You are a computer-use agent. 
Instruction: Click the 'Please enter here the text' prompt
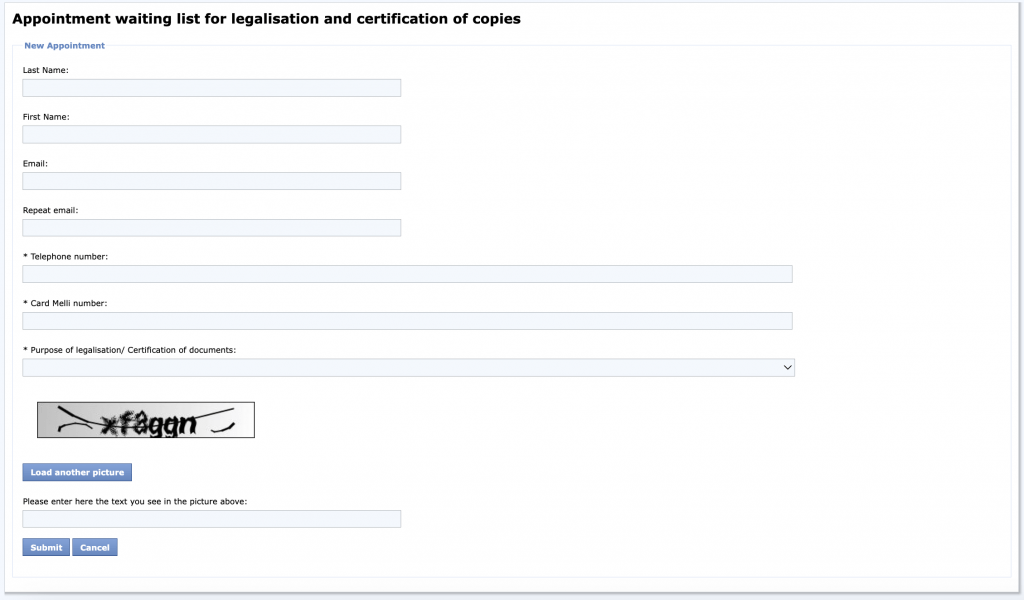pos(135,501)
